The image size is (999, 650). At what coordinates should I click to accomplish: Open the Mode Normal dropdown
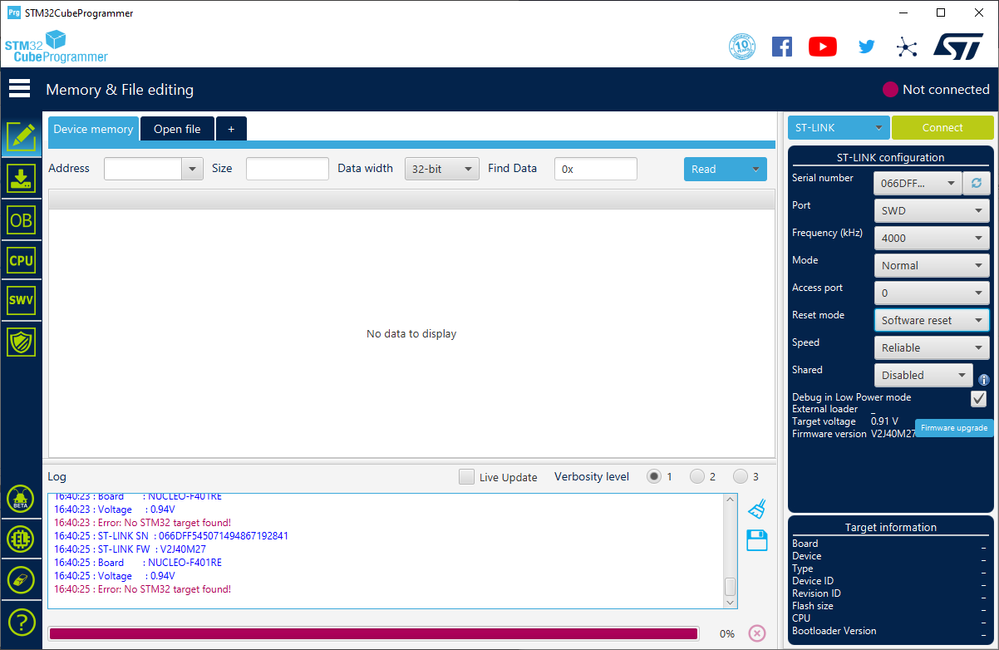pos(931,265)
